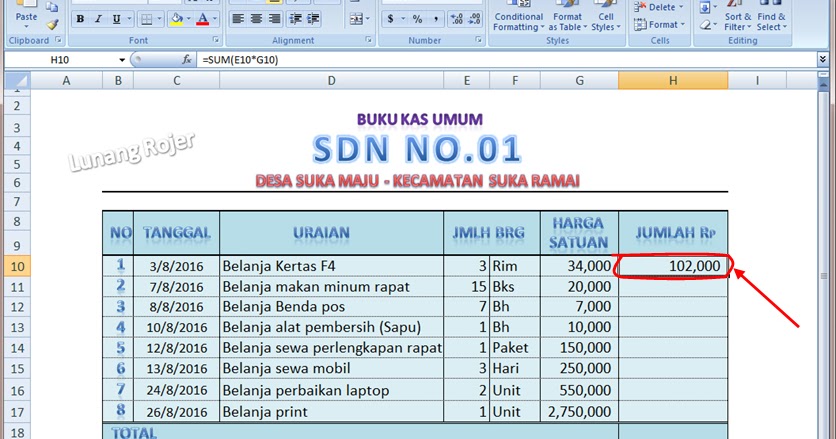Expand the formula bar

[x=823, y=59]
